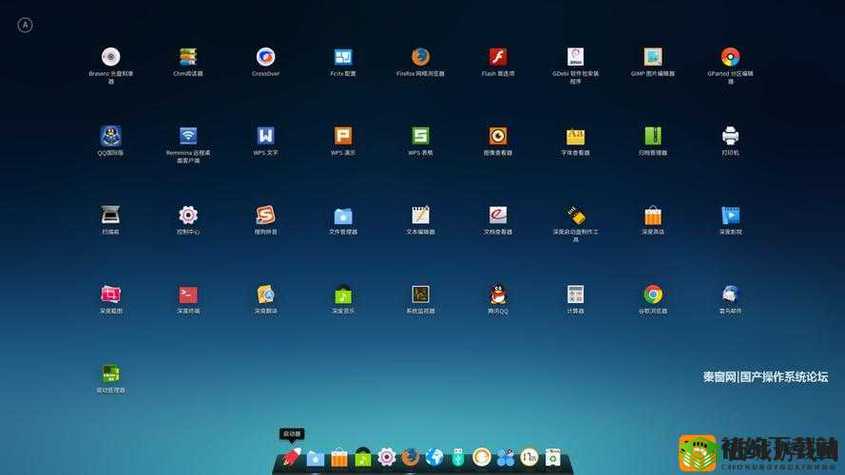Launch Deepin Music from the grid
Image resolution: width=845 pixels, height=475 pixels.
coord(343,294)
